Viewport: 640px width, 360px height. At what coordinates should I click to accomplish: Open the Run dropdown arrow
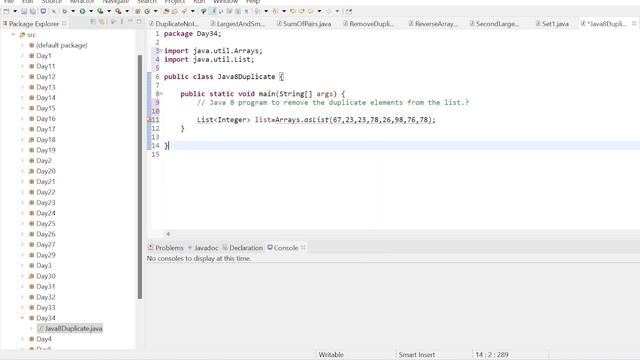pyautogui.click(x=91, y=11)
